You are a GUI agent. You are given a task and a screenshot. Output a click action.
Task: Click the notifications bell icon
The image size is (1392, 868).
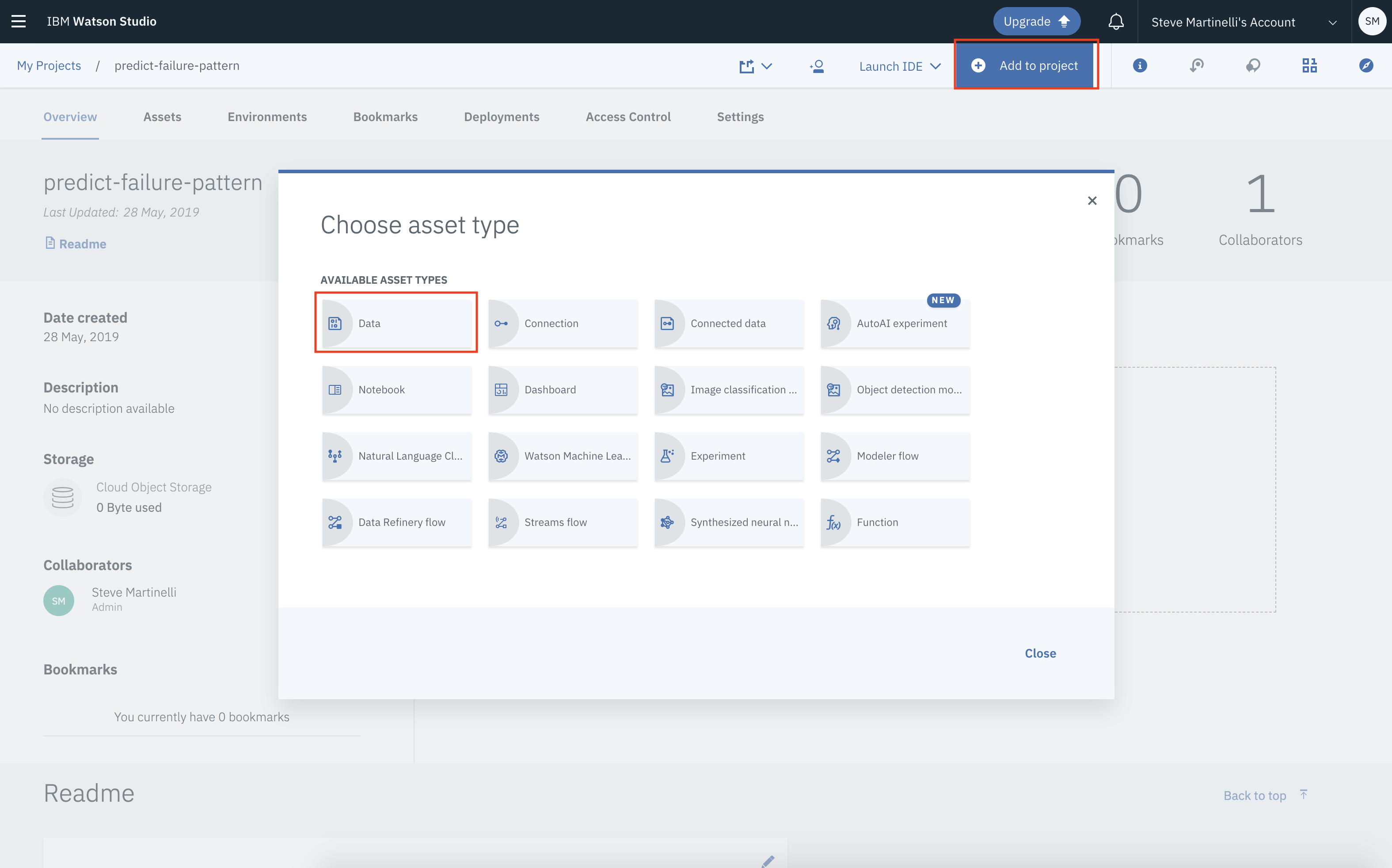pyautogui.click(x=1115, y=22)
